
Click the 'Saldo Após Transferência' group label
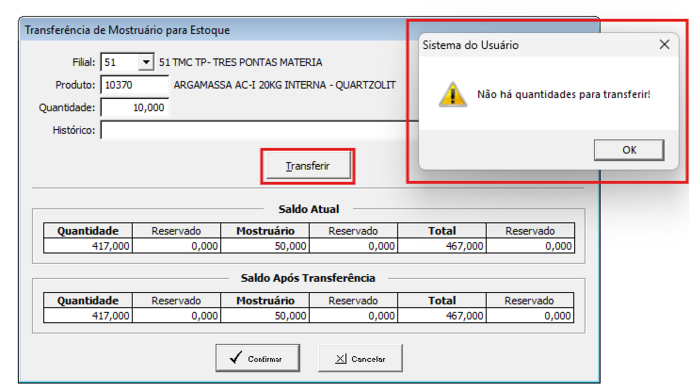click(x=308, y=278)
